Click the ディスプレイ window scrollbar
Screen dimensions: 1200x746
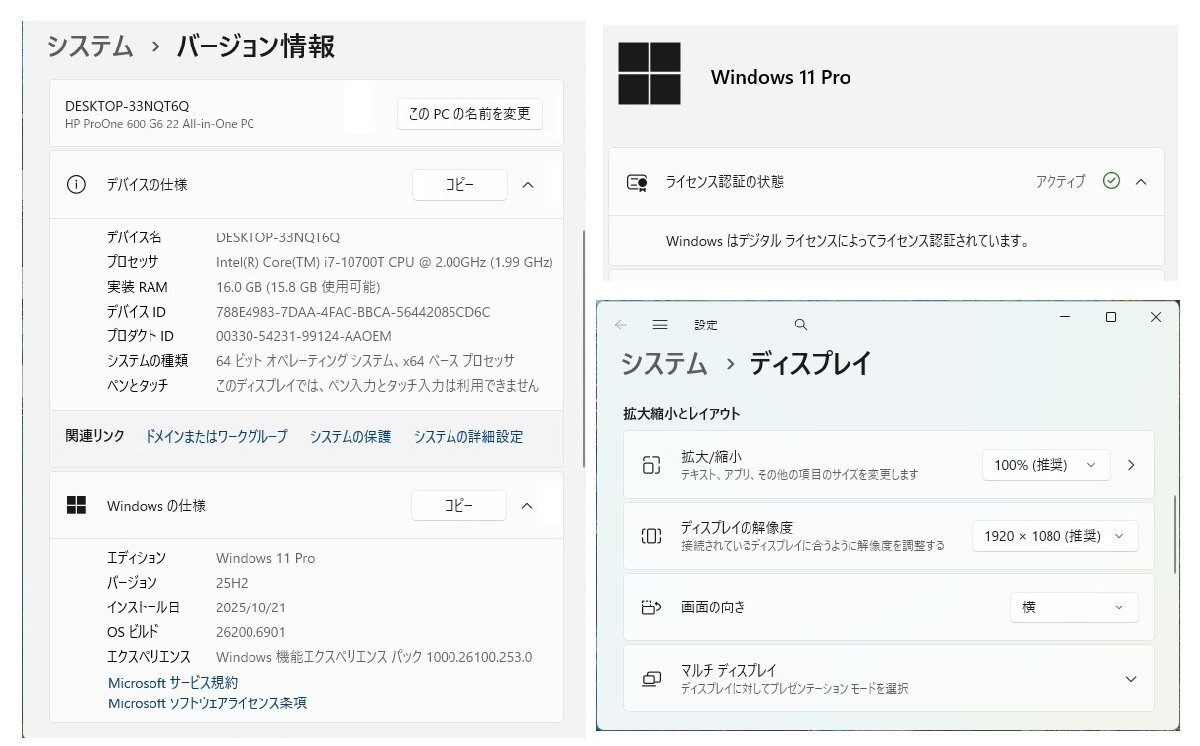(x=1176, y=534)
